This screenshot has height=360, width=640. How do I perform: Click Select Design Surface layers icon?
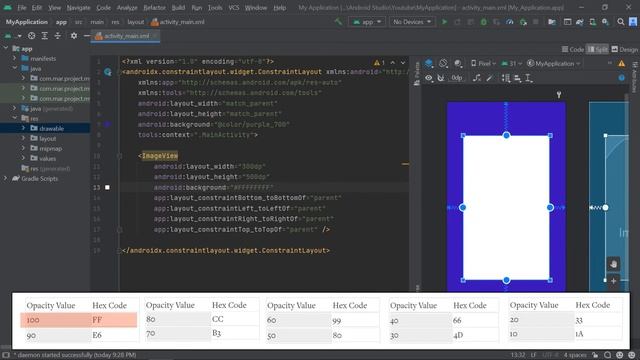pos(429,63)
